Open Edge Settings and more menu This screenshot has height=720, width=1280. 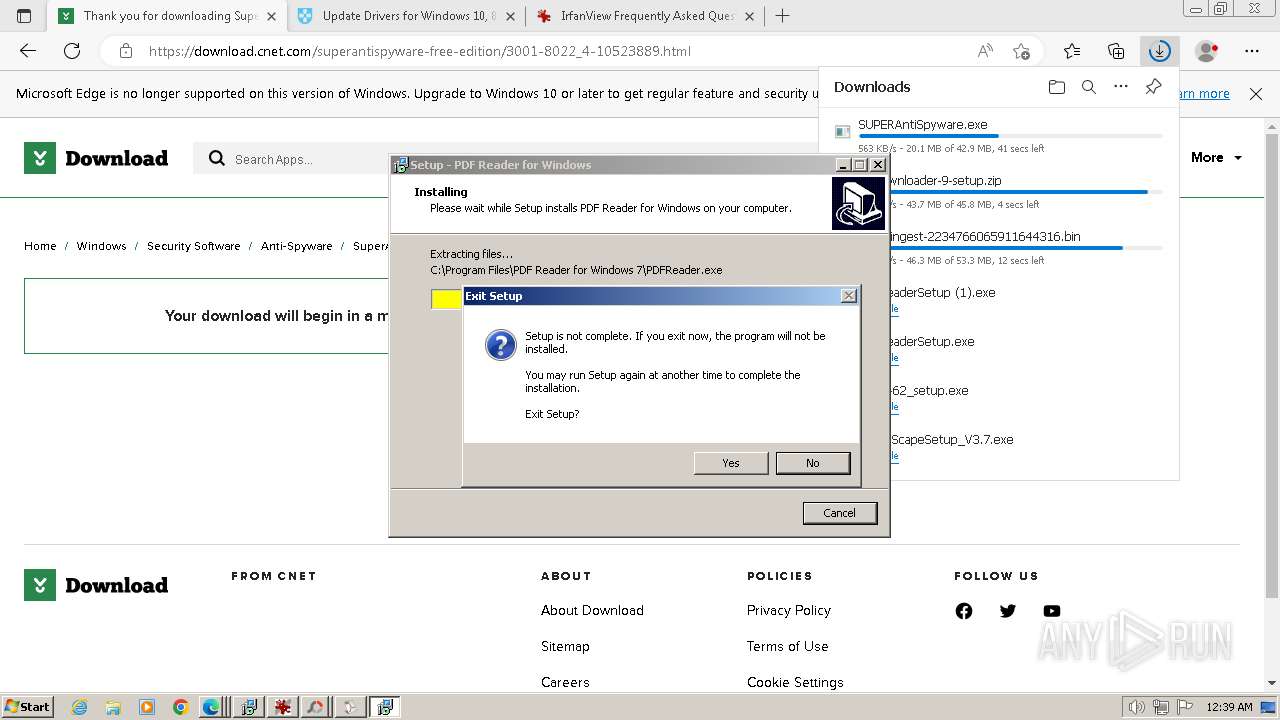pyautogui.click(x=1252, y=51)
